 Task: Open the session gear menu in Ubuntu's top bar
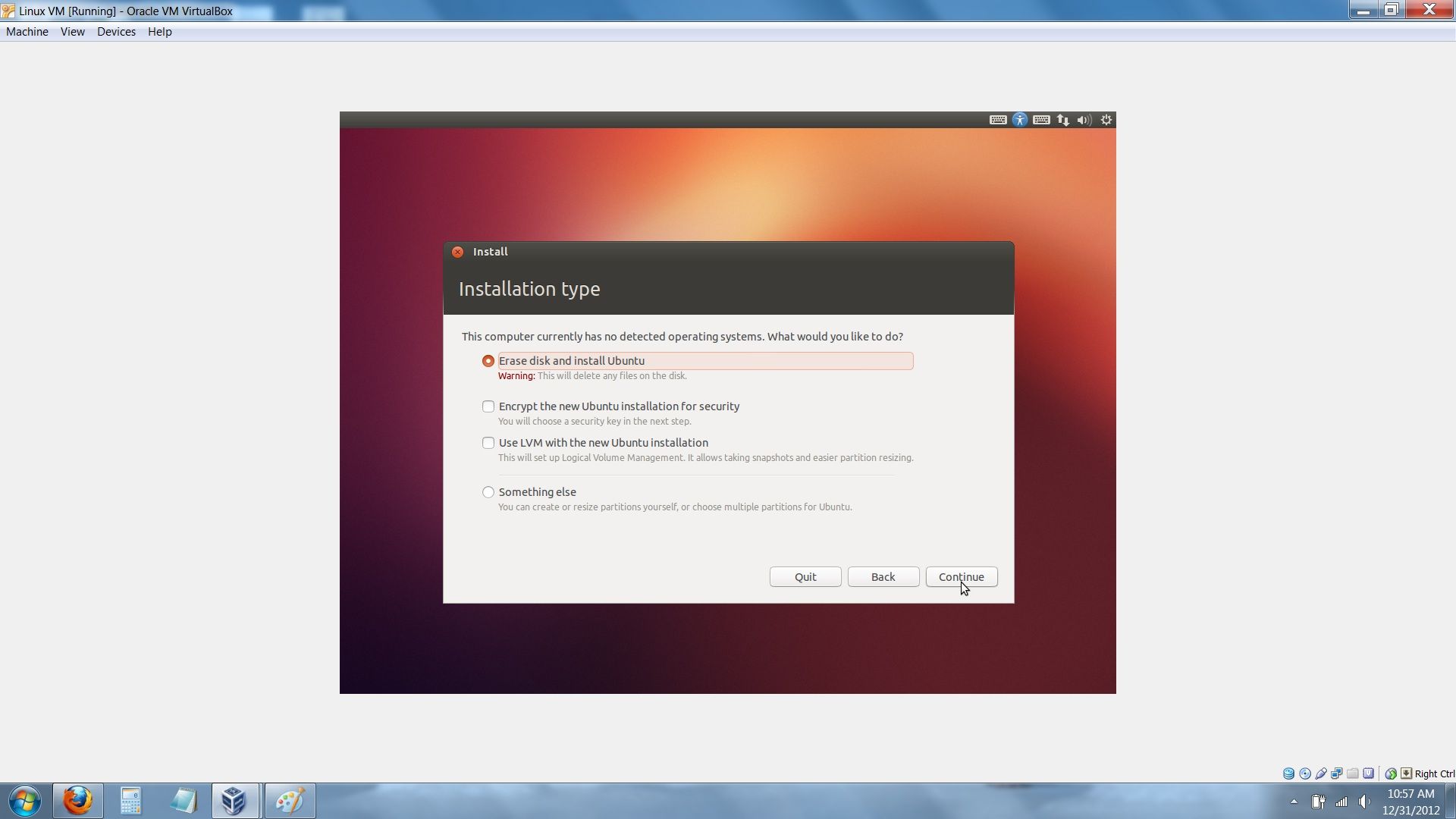[x=1106, y=120]
